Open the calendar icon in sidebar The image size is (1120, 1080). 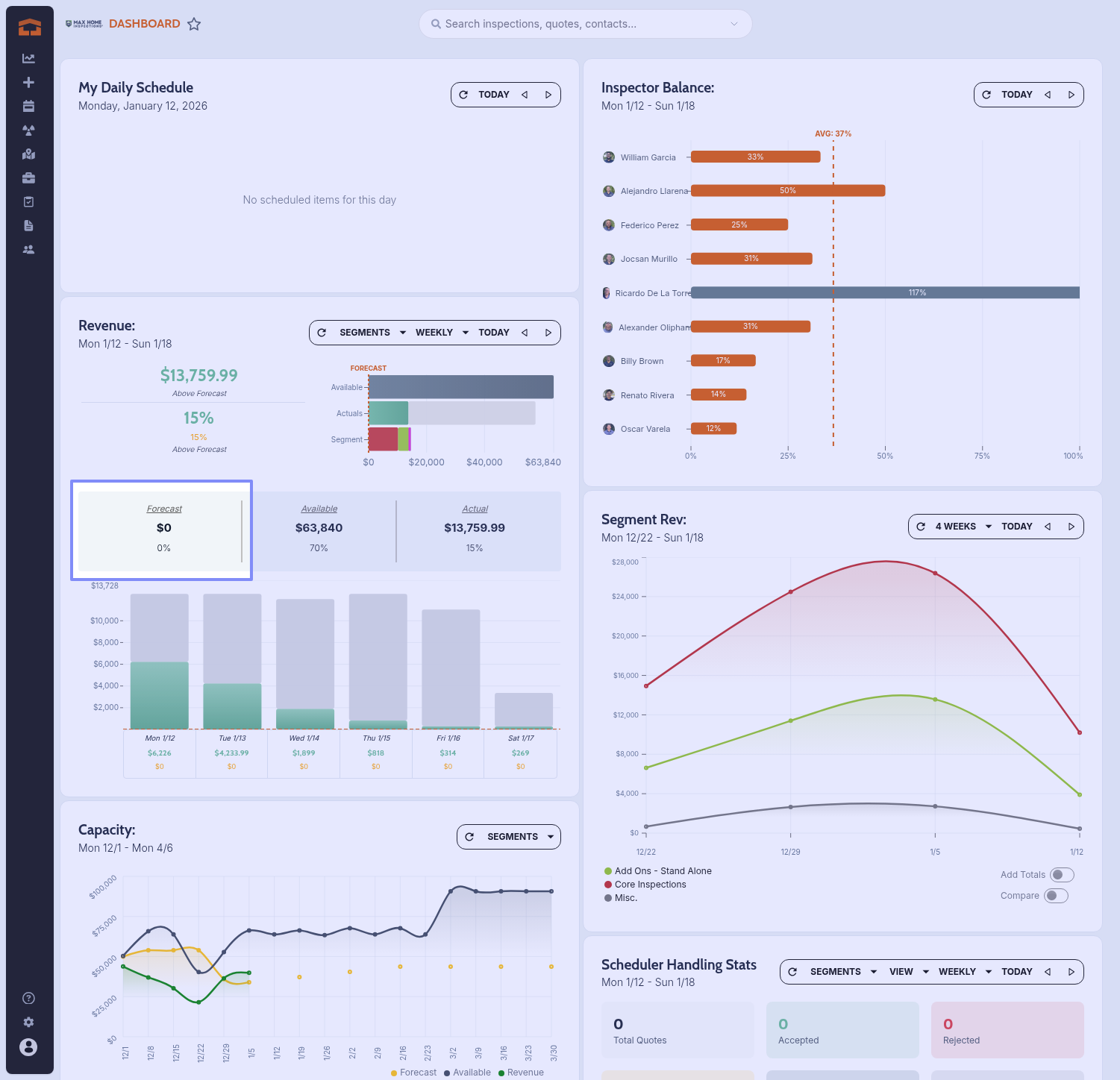pyautogui.click(x=28, y=106)
